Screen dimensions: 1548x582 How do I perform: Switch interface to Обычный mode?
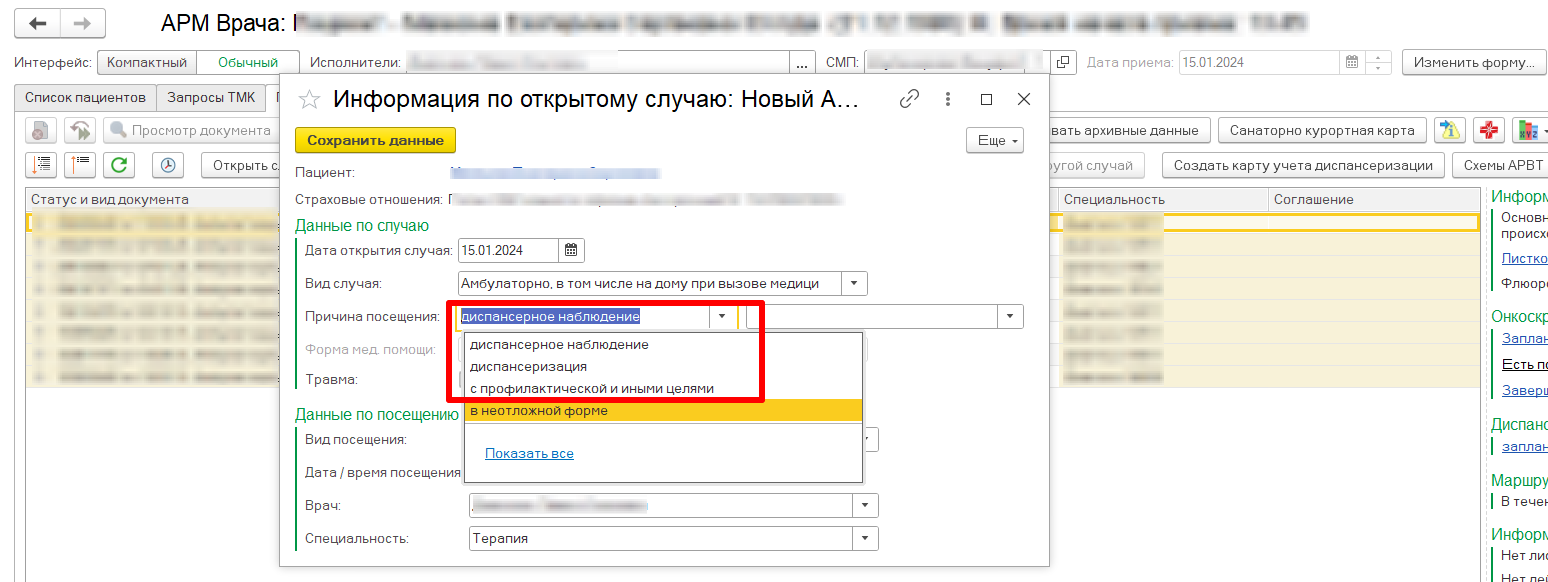point(247,62)
